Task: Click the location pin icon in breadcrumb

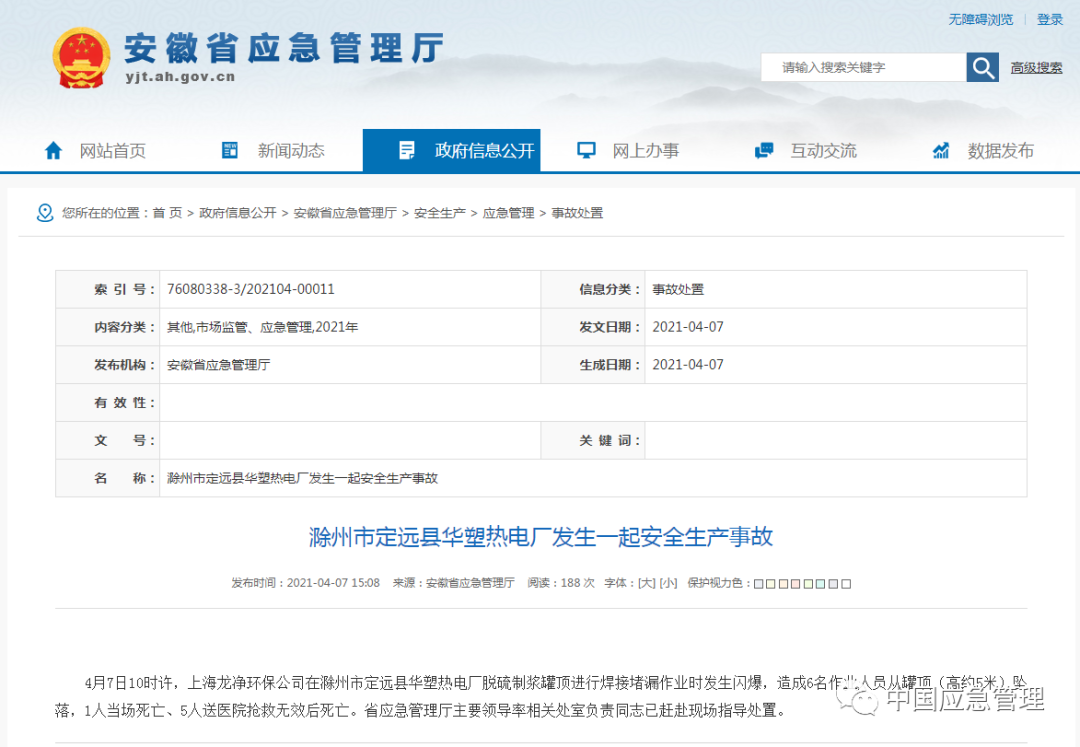Action: click(x=45, y=213)
